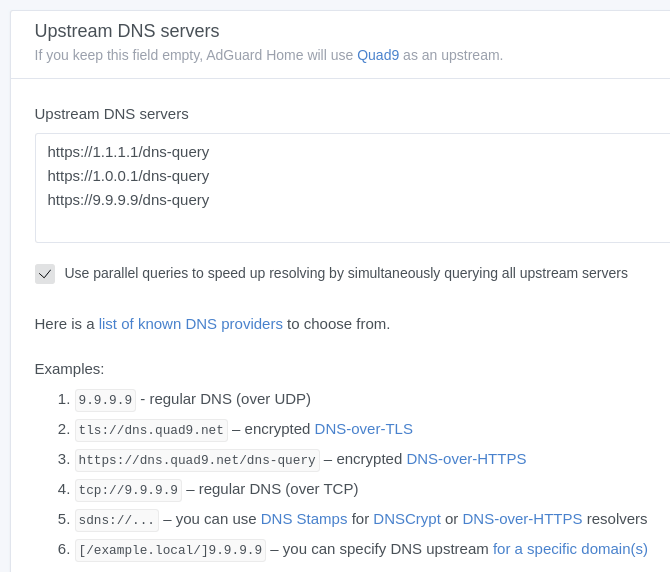Click the https://1.1.1.1/dns-query line in the textarea
670x572 pixels.
(128, 152)
